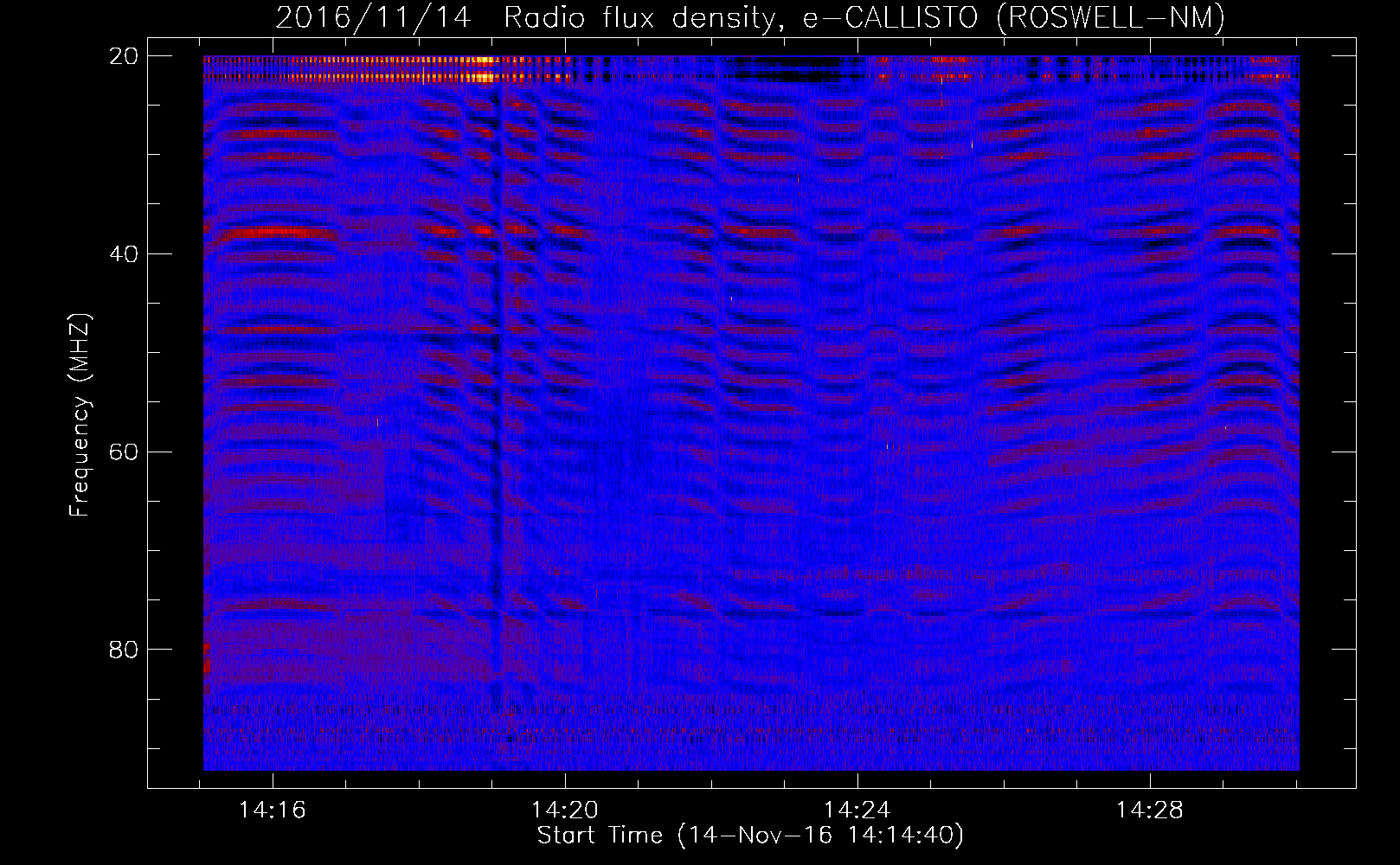Click the frequency tick label "40"
Viewport: 1400px width, 865px height.
(124, 254)
